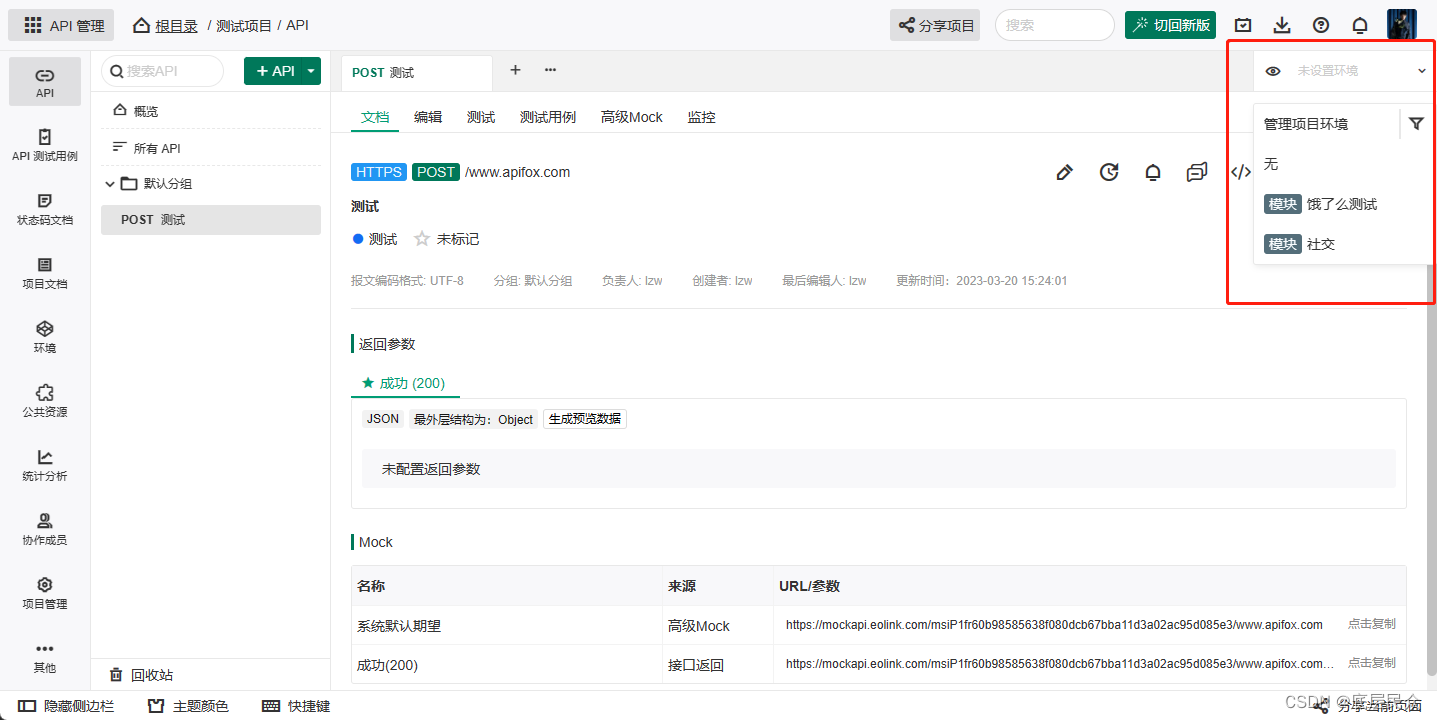Screen dimensions: 1437x720
Task: Click the 切回新版 button
Action: coord(1170,25)
